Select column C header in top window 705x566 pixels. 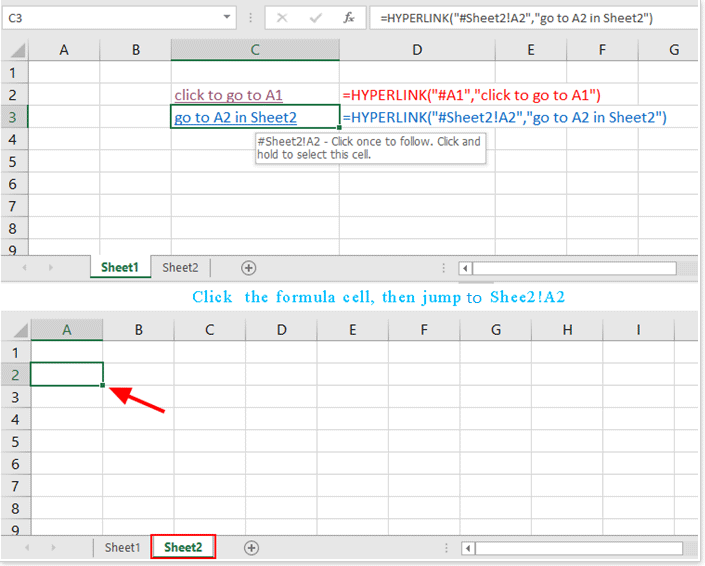[x=255, y=49]
